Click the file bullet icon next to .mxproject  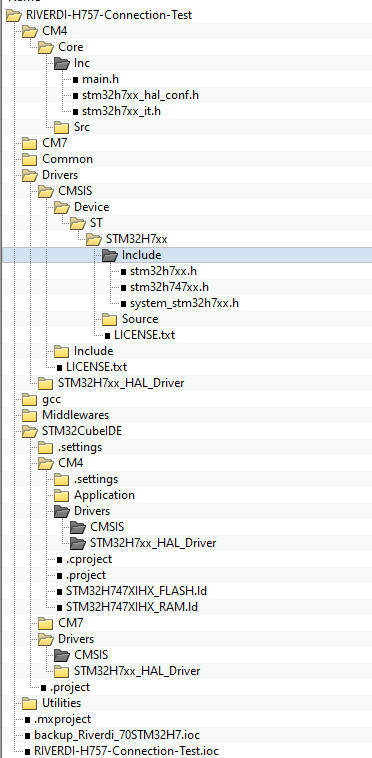28,719
